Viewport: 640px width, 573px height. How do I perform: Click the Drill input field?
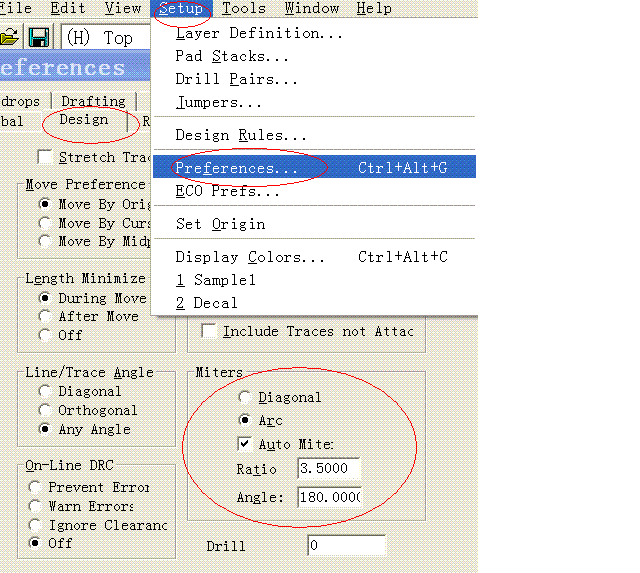coord(346,545)
